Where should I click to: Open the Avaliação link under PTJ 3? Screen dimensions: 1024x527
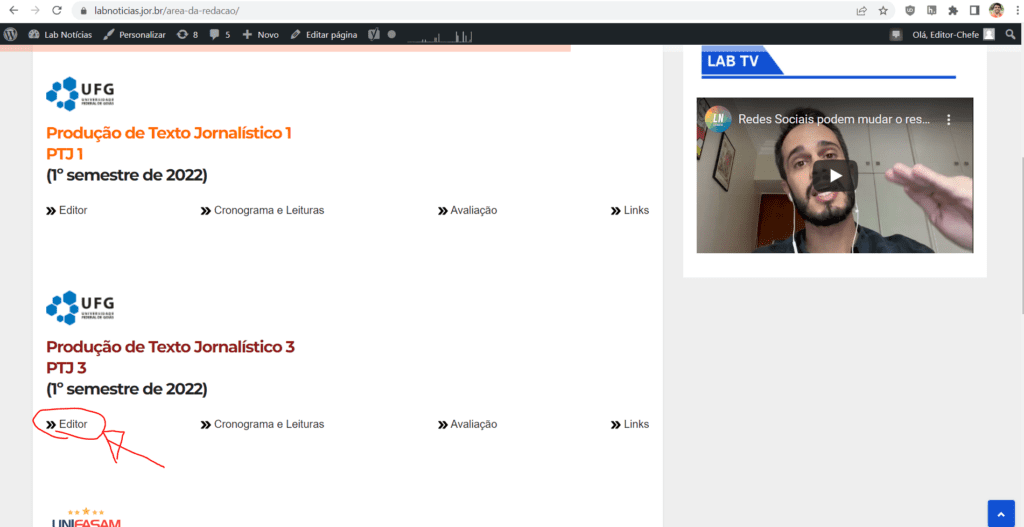tap(473, 424)
